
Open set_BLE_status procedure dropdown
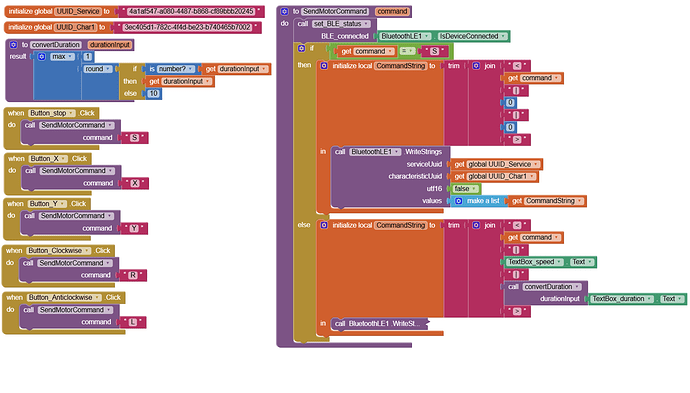point(366,24)
